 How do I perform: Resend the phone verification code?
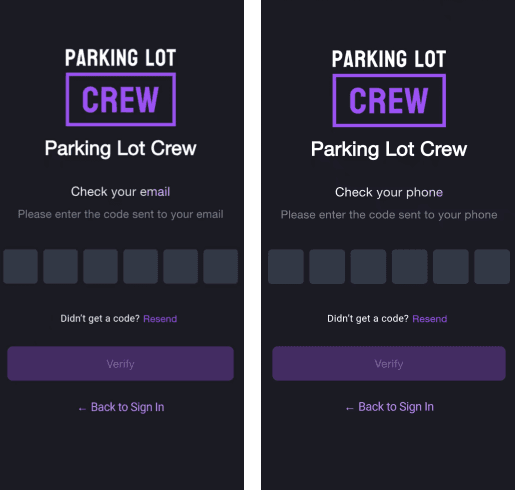(x=430, y=319)
